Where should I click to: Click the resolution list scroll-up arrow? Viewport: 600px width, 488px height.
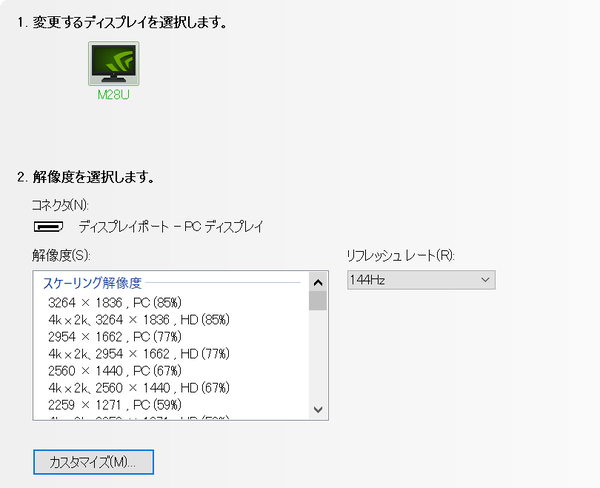[318, 282]
